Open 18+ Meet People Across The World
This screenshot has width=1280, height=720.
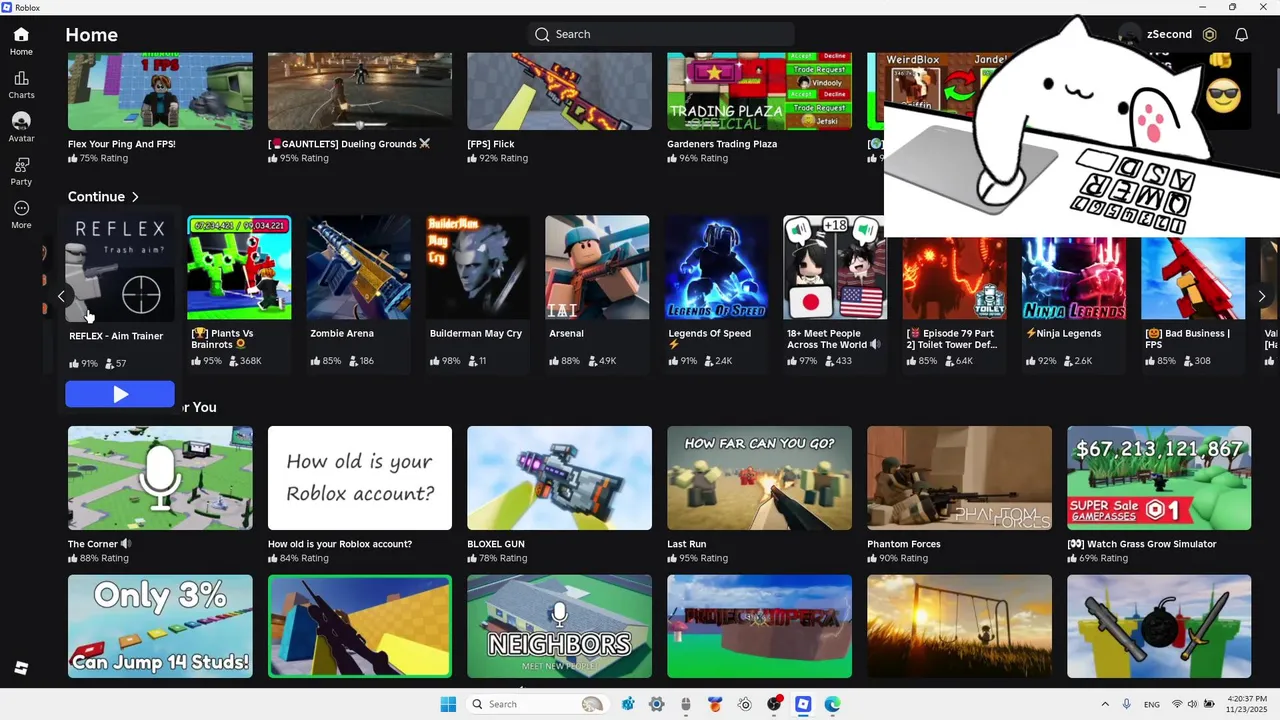(835, 268)
